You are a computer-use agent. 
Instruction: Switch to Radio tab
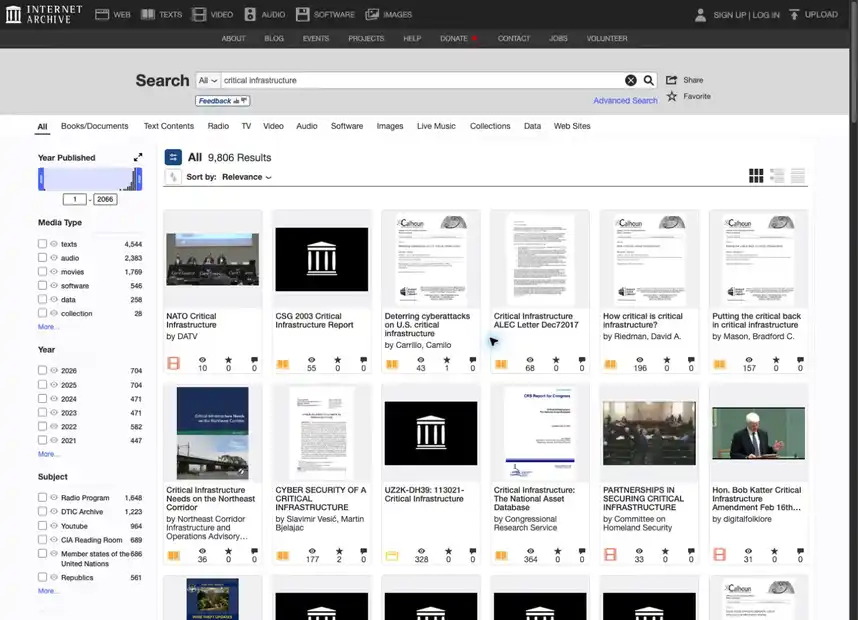tap(218, 126)
